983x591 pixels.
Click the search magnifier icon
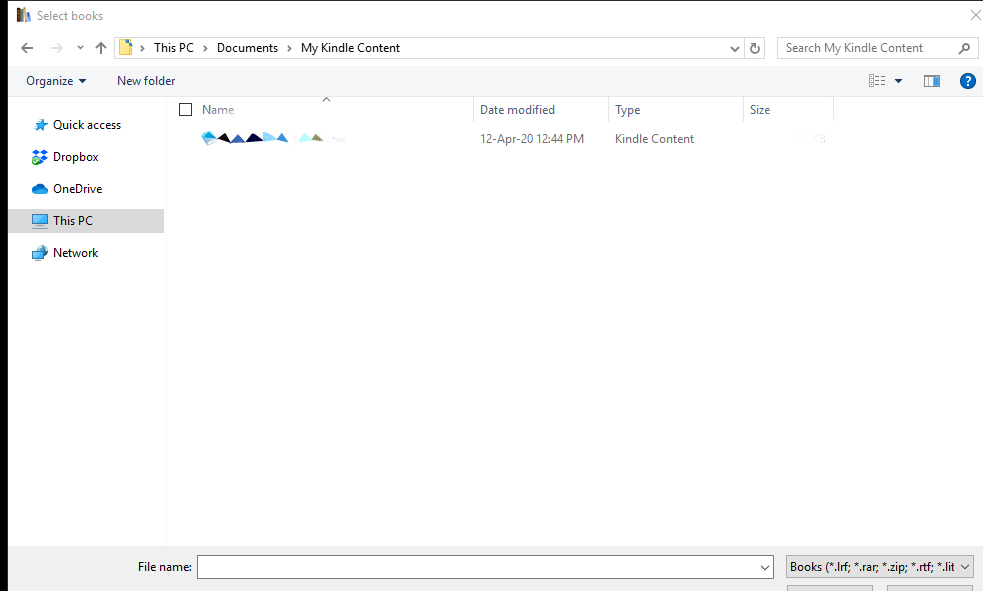pos(964,48)
